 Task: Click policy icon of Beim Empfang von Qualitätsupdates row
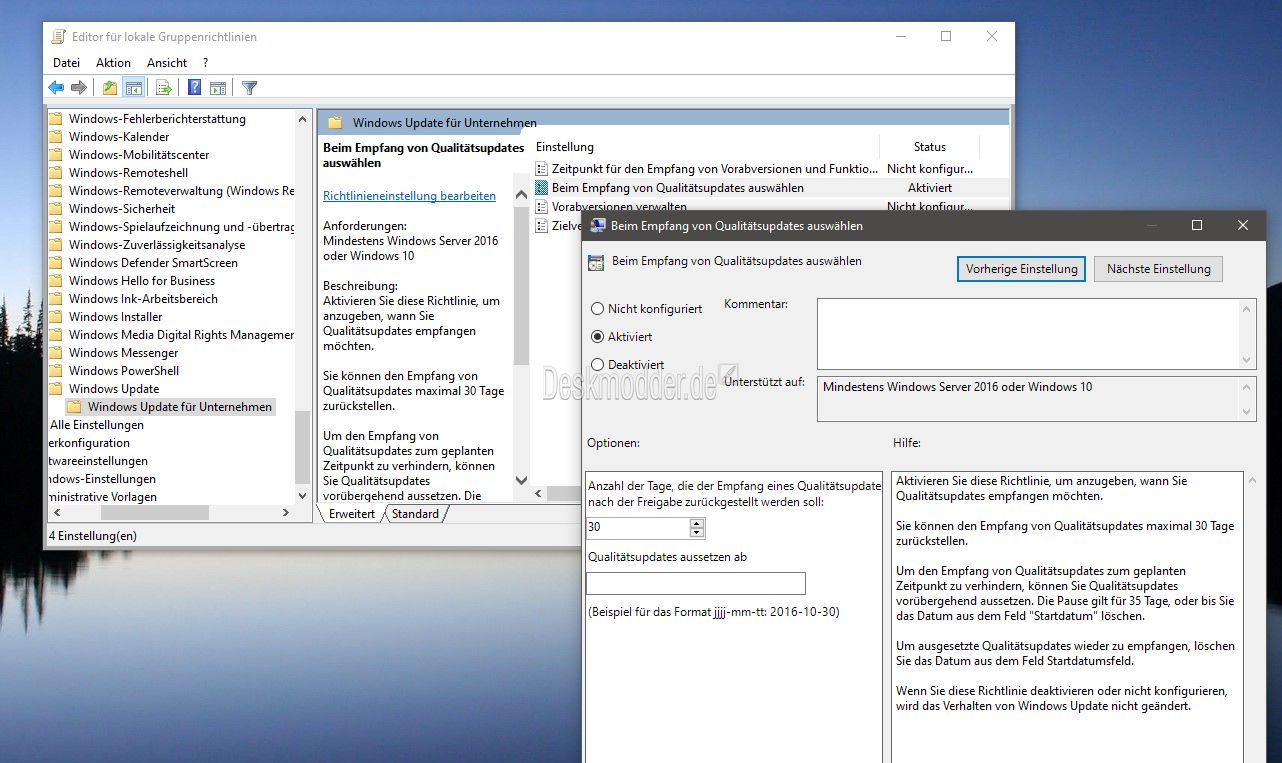coord(542,187)
